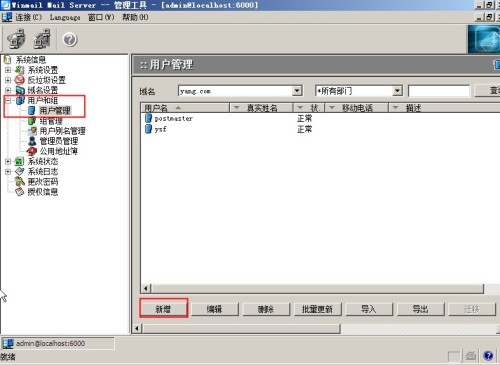The width and height of the screenshot is (500, 365).
Task: Expand the 域名设置 tree node
Action: (x=8, y=90)
